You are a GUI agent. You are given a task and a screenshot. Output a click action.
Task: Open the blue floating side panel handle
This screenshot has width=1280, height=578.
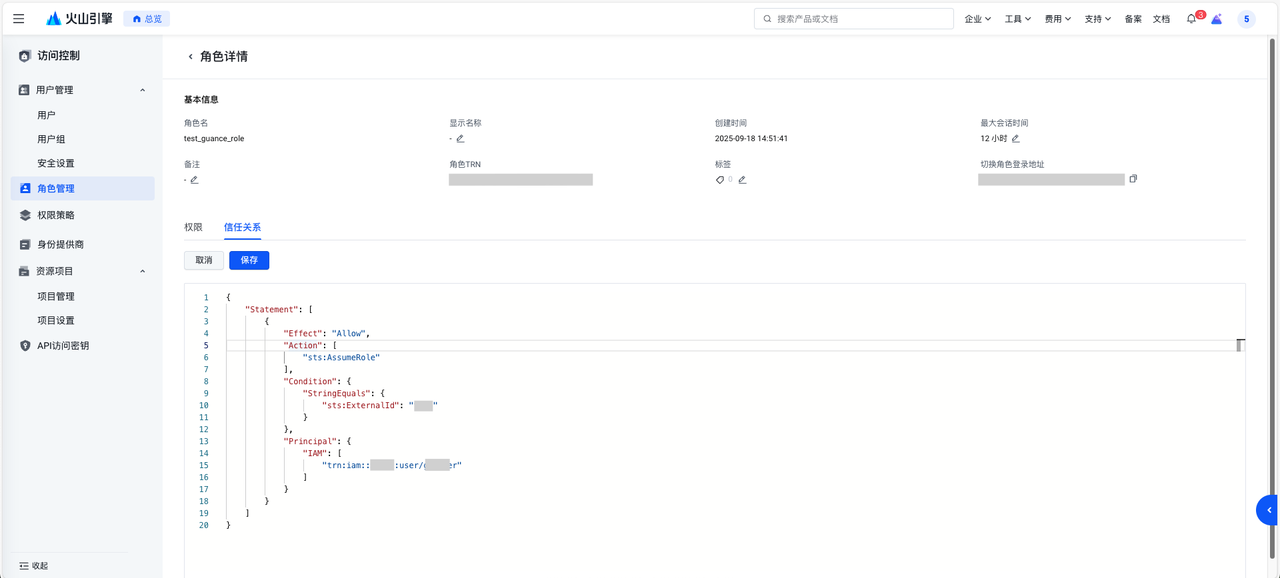click(1268, 510)
